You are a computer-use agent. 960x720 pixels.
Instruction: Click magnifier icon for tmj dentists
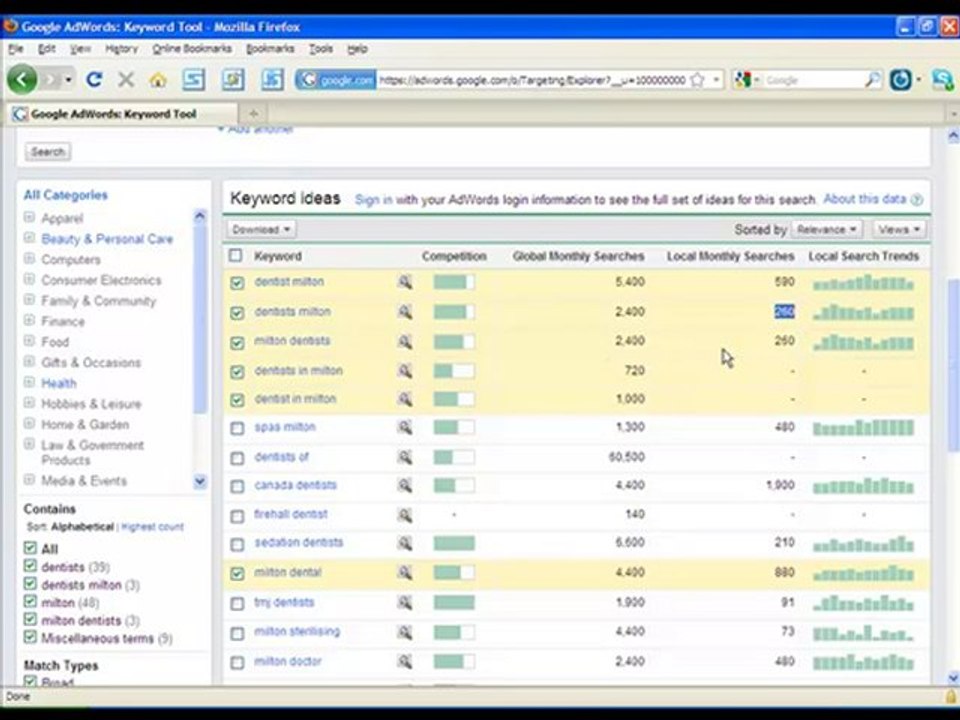[405, 603]
